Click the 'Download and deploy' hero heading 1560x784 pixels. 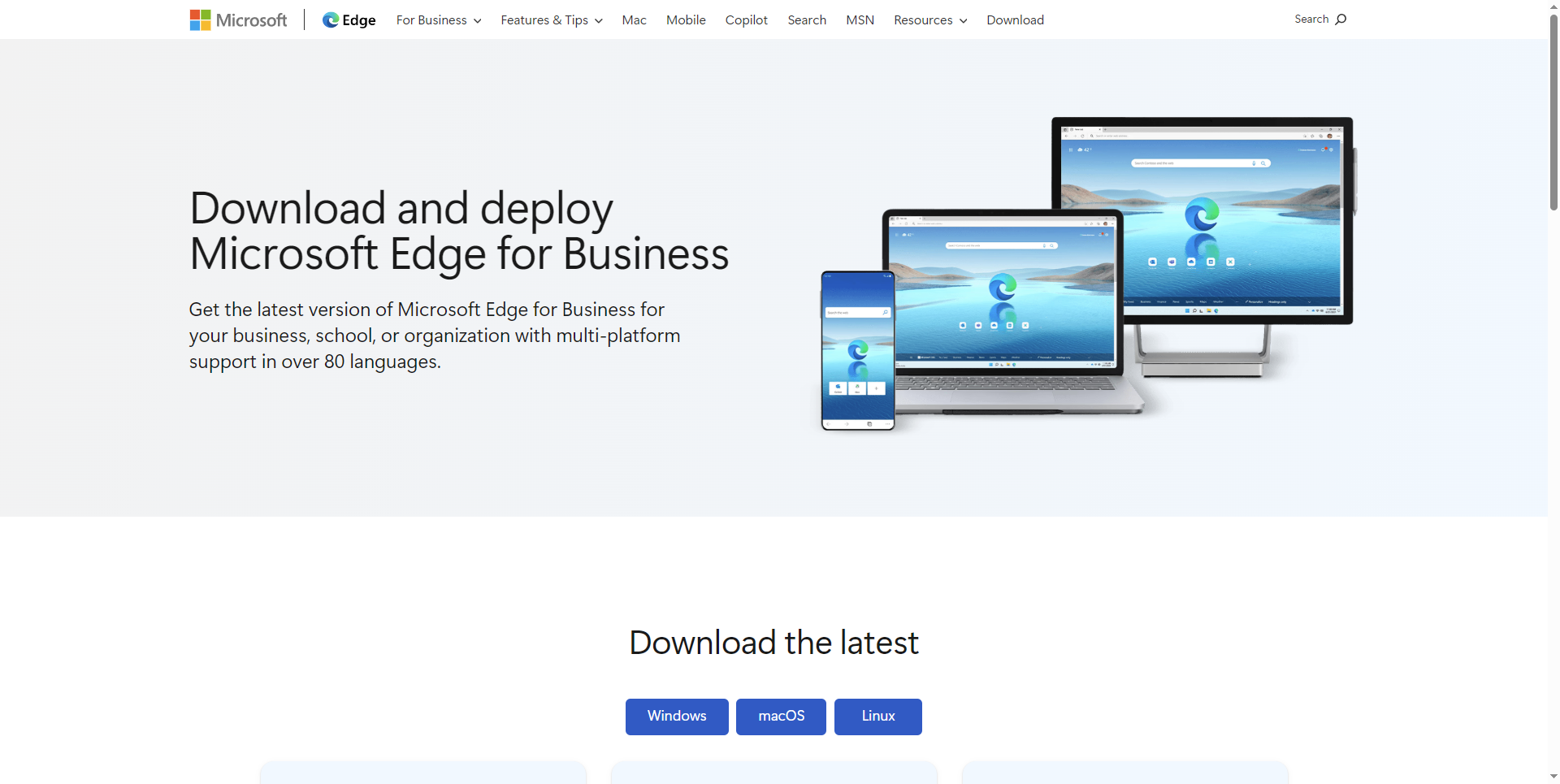(459, 231)
